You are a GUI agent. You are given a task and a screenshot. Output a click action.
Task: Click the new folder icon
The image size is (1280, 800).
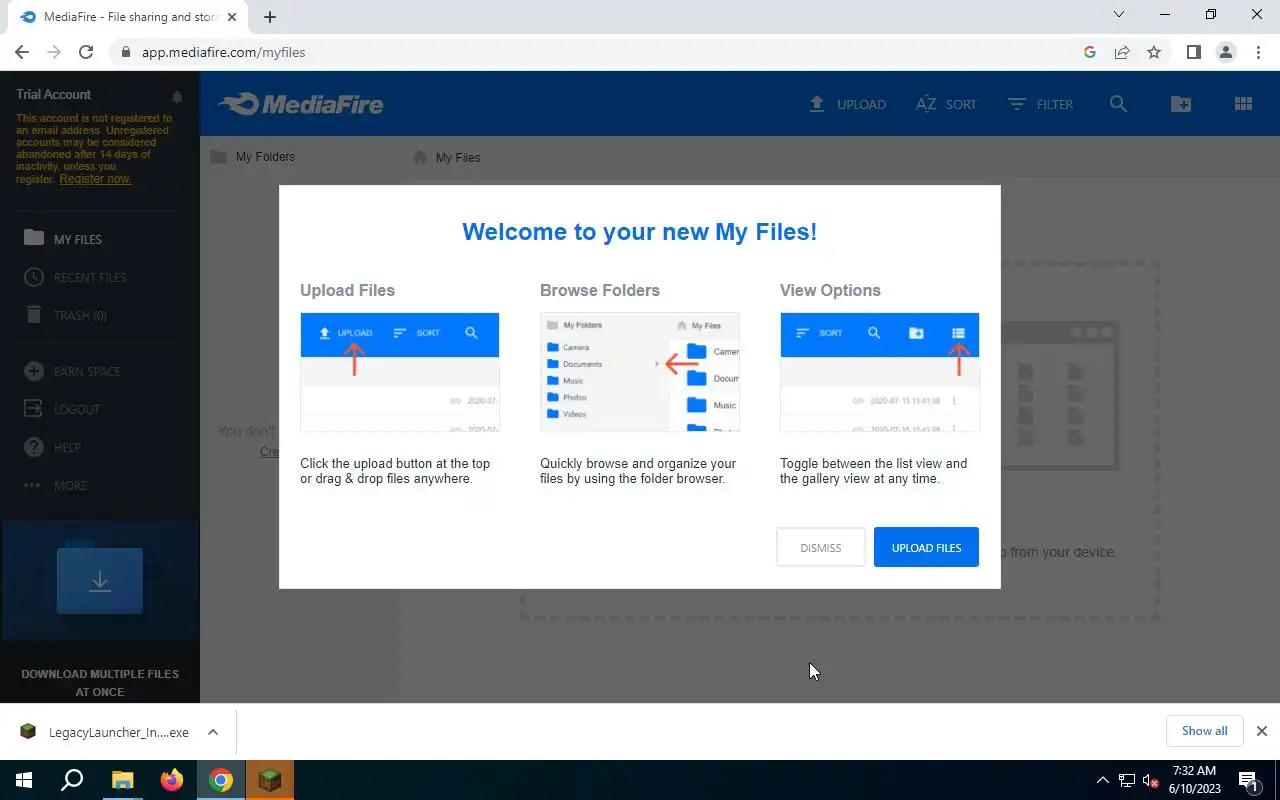pyautogui.click(x=1181, y=104)
